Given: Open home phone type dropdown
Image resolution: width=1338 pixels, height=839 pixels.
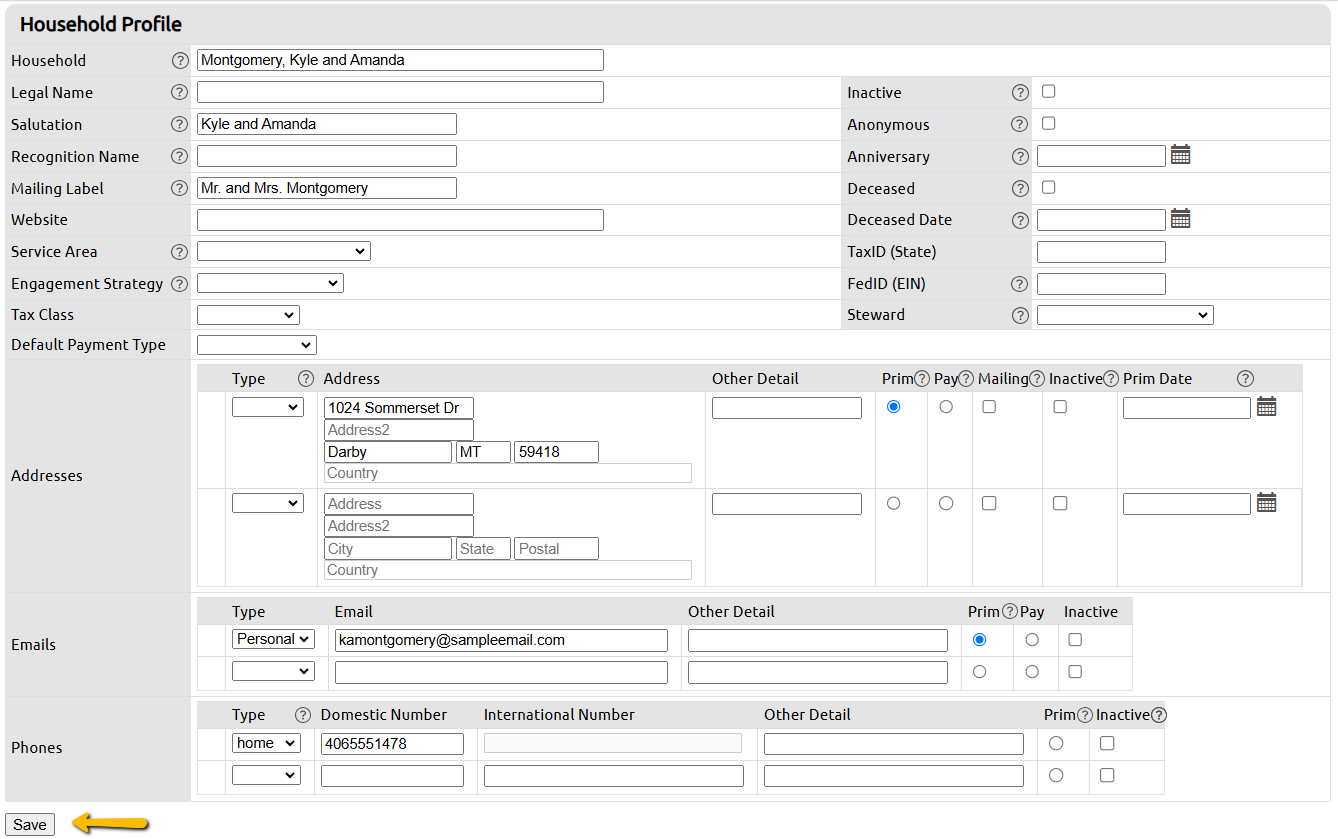Looking at the screenshot, I should point(266,743).
